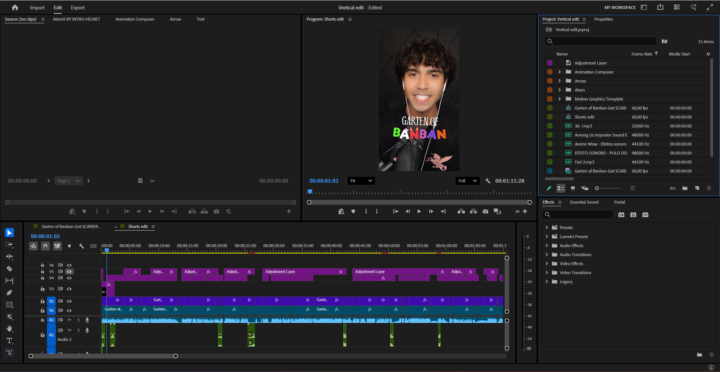Toggle the lock on track V2
This screenshot has width=720, height=372.
(x=42, y=301)
